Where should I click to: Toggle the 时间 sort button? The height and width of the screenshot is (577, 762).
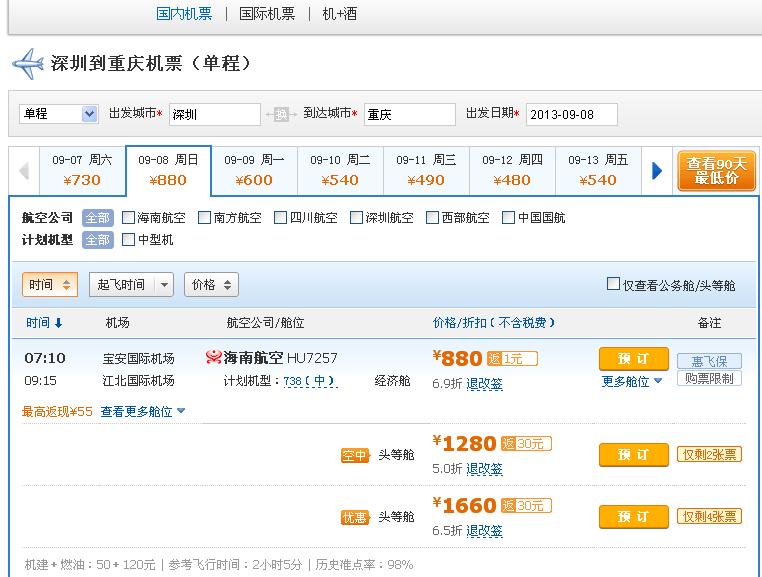pyautogui.click(x=50, y=284)
